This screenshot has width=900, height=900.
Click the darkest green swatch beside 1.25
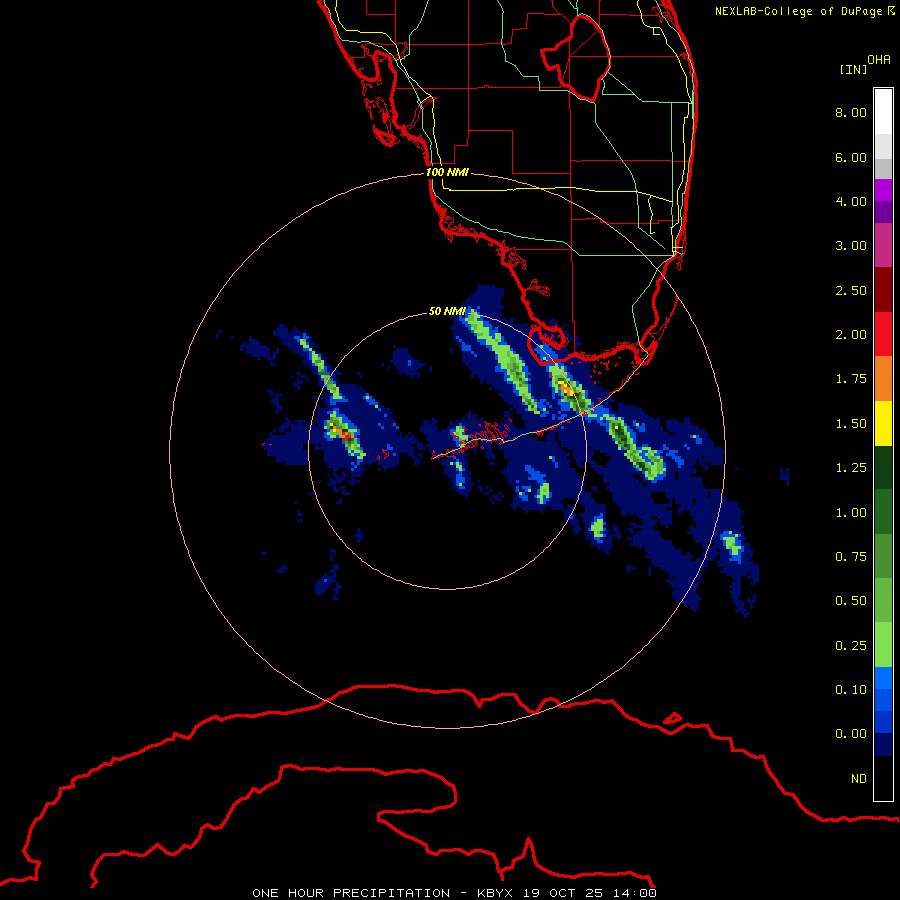883,467
